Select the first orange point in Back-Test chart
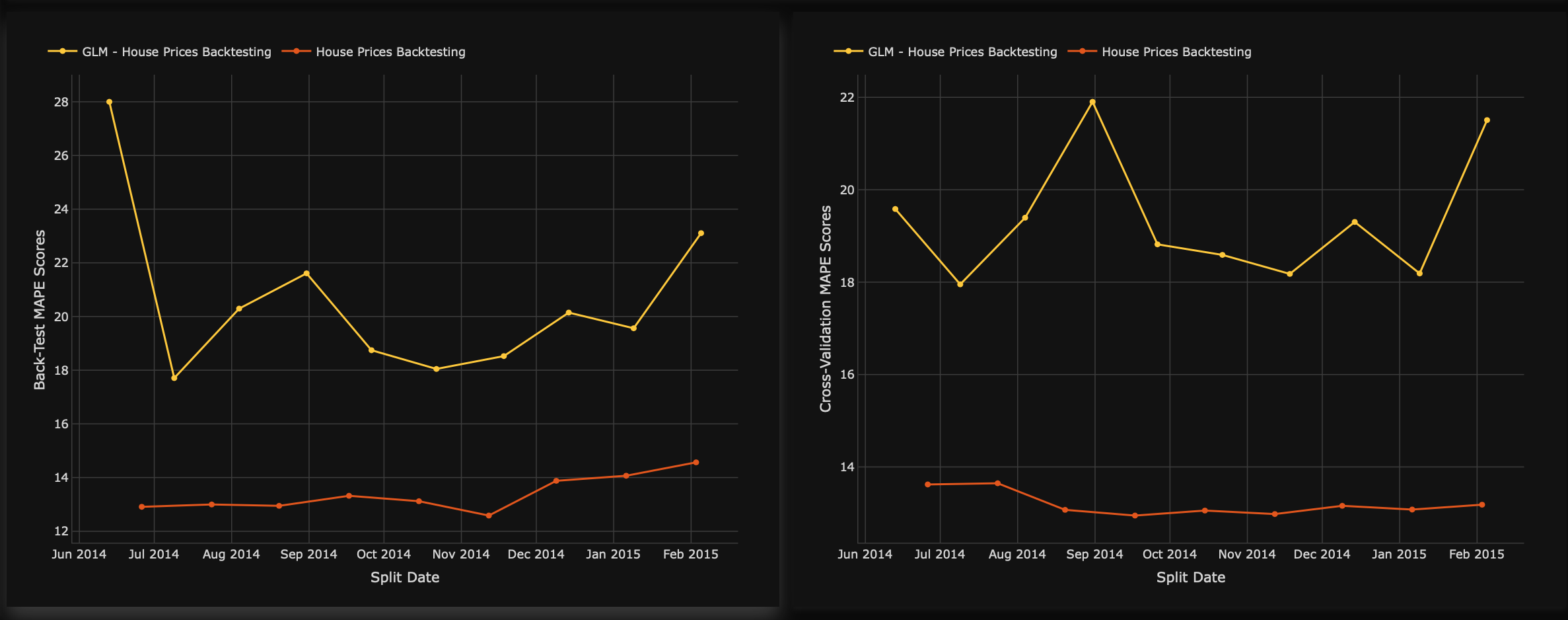 [x=142, y=507]
